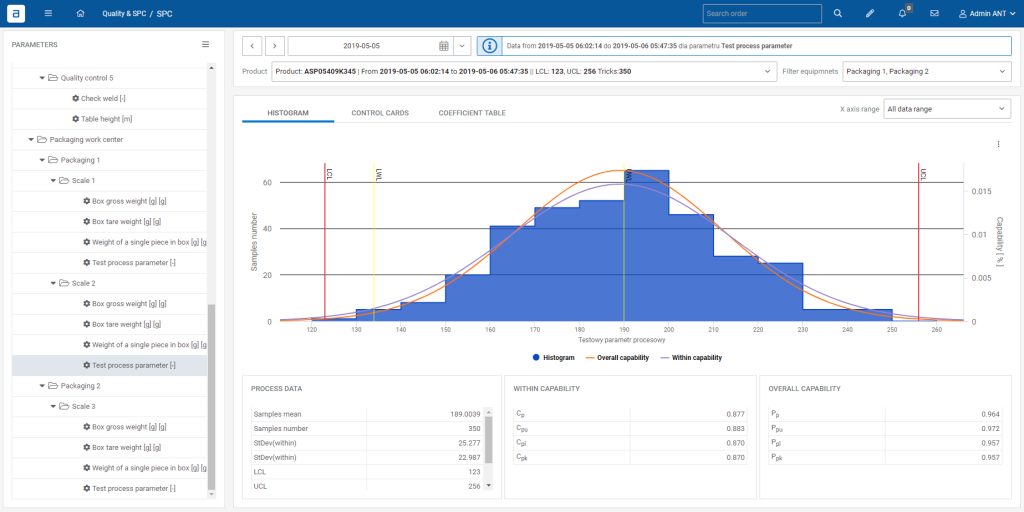Collapse Scale 1 node
This screenshot has height=512, width=1024.
click(x=54, y=181)
